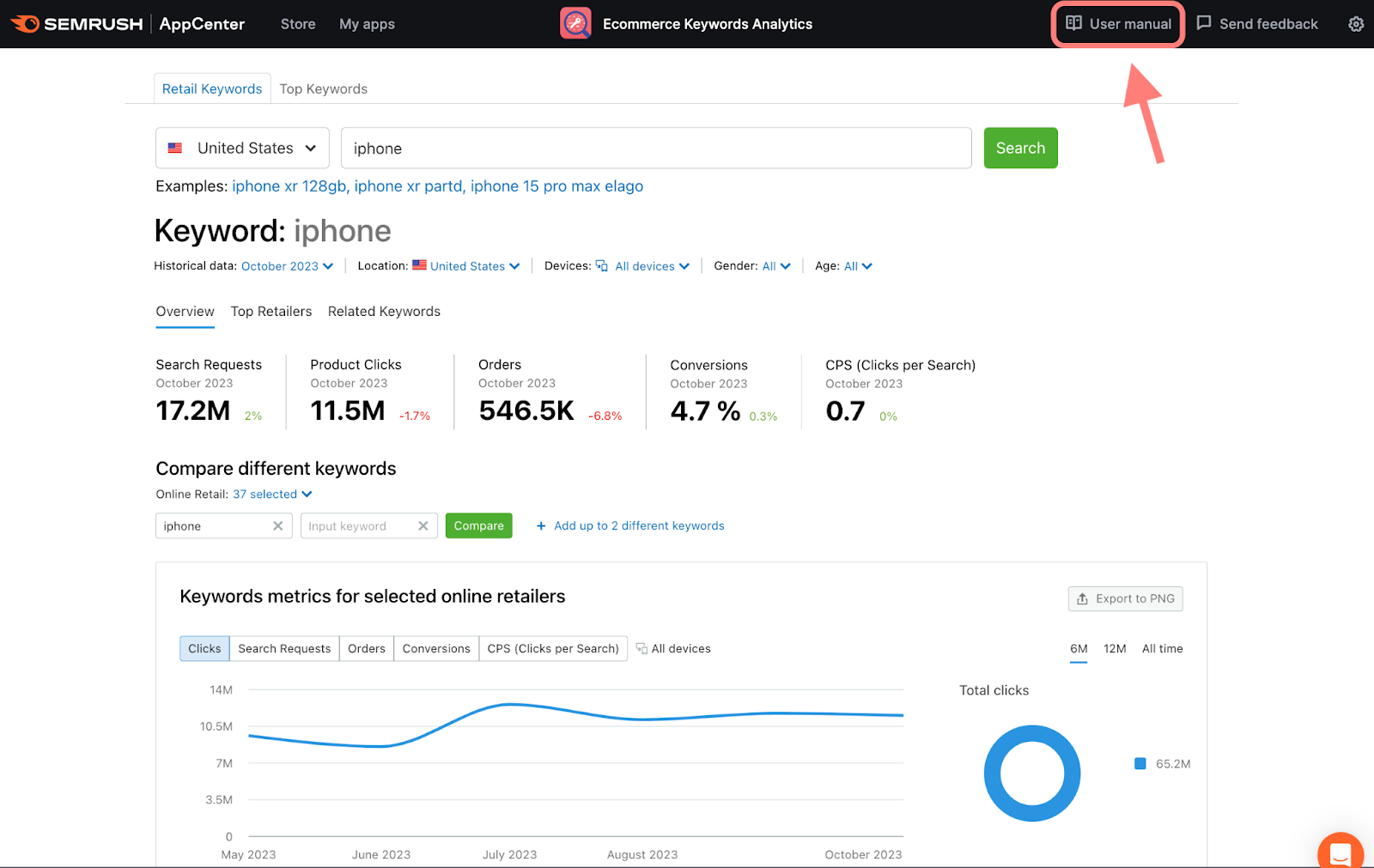Click the green Search button

tap(1020, 148)
